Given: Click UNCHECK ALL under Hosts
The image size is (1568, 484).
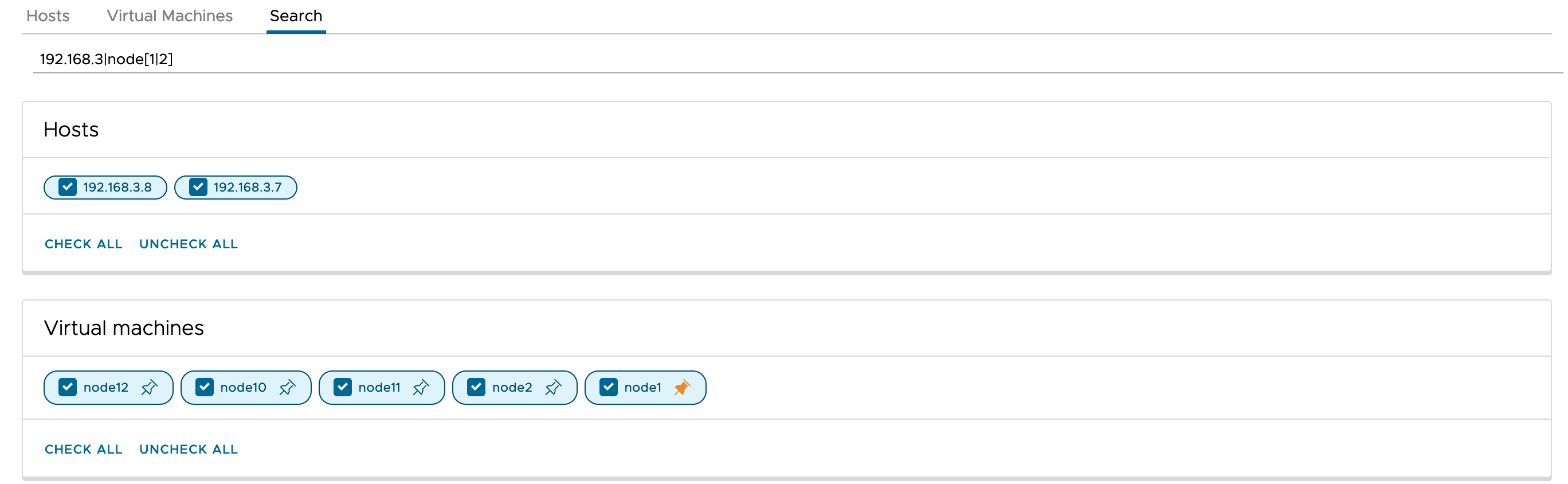Looking at the screenshot, I should (189, 244).
